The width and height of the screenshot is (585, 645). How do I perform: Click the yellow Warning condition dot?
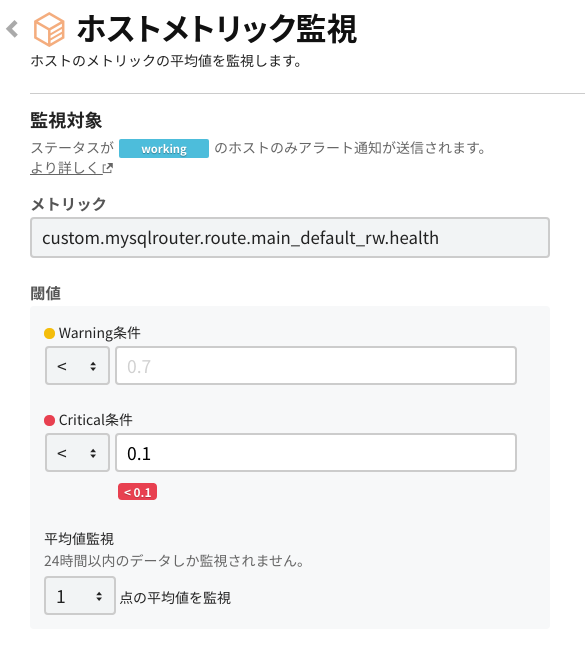[49, 333]
